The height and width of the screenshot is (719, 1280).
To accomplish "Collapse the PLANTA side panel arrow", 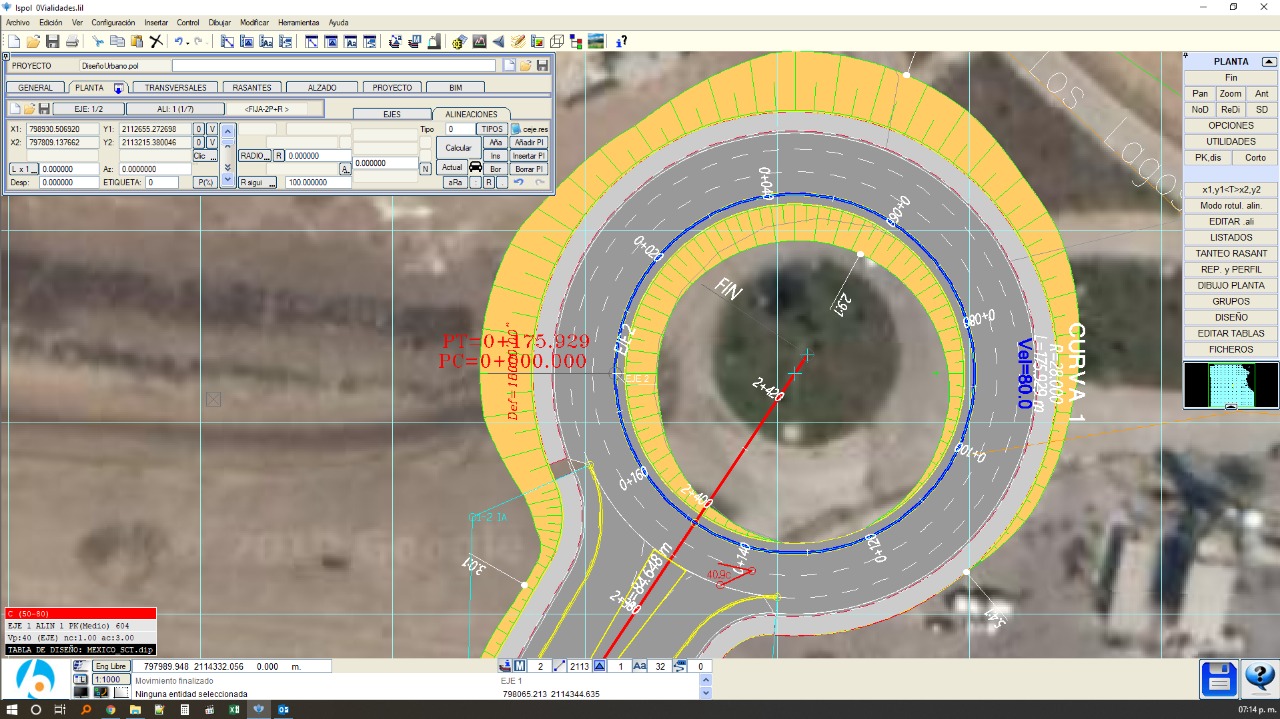I will [x=1269, y=61].
